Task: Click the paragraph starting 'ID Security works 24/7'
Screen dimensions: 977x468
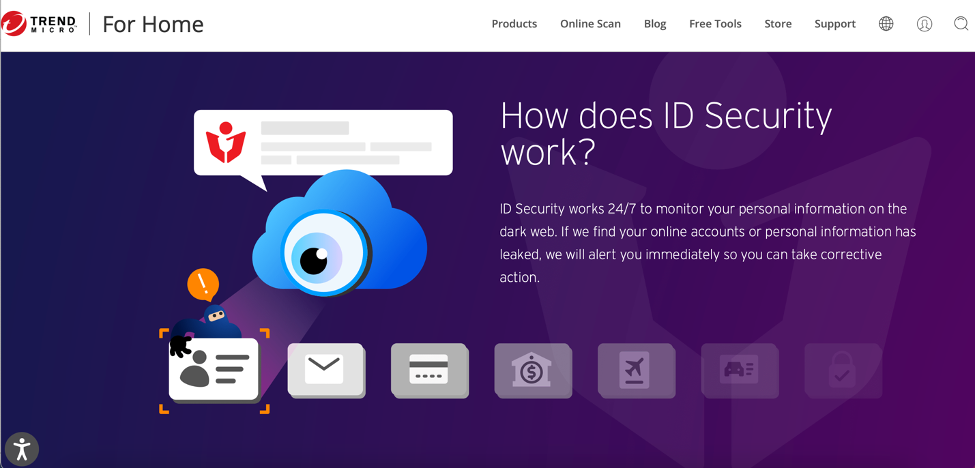Action: (x=708, y=243)
